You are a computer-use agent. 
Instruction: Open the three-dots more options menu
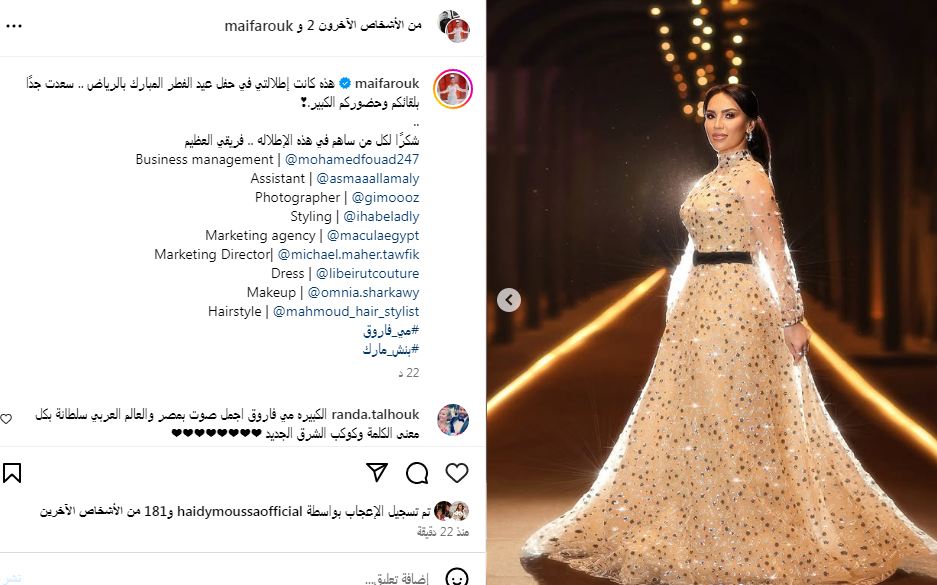tap(14, 26)
